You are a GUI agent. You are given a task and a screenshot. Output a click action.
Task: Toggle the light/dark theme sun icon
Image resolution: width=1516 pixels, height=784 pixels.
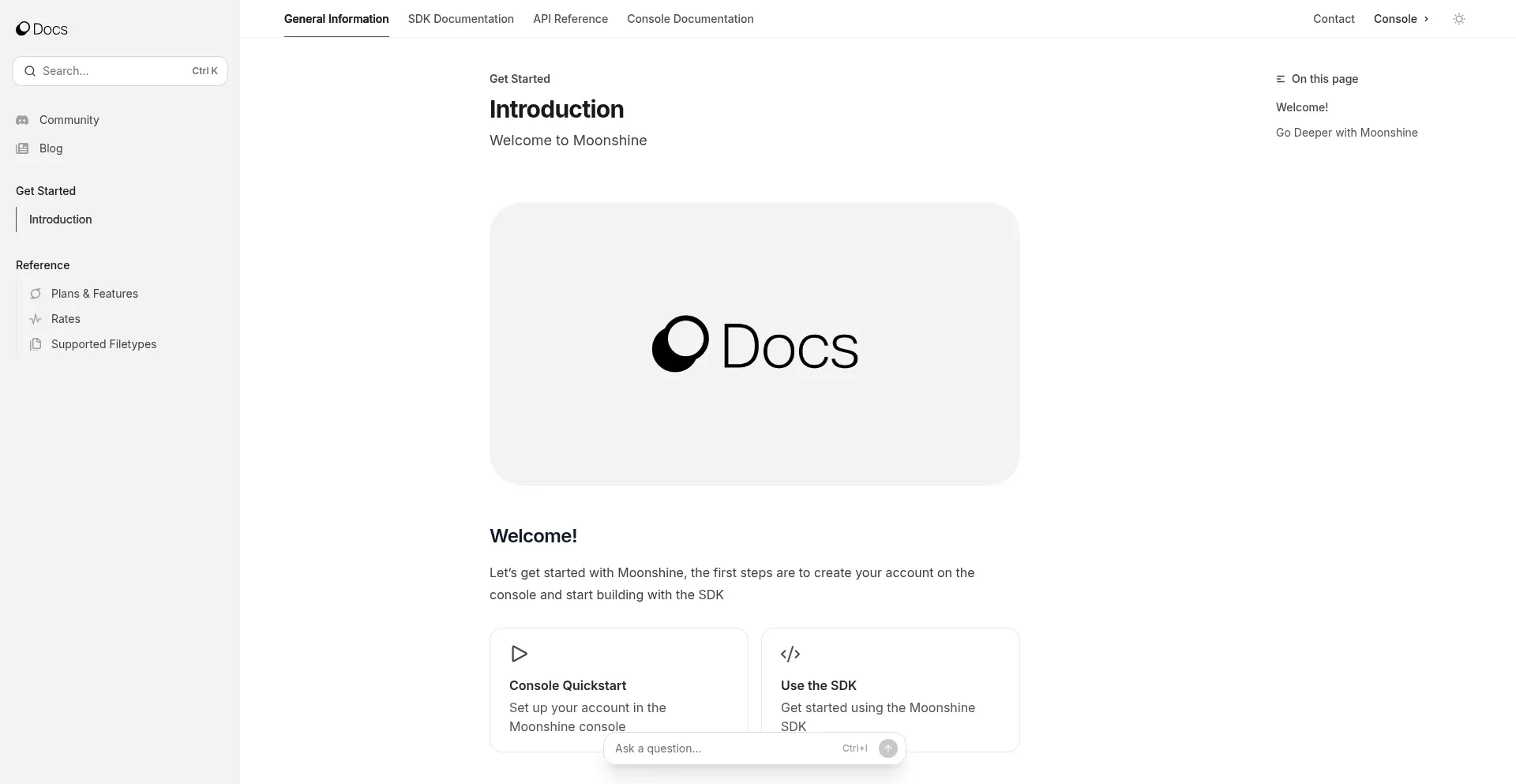pos(1458,18)
